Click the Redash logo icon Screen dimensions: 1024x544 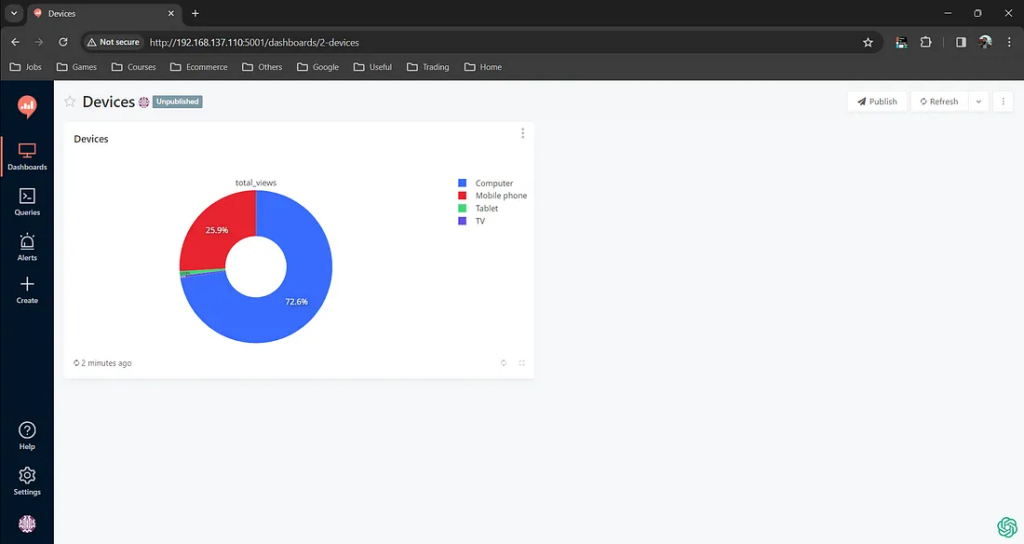[x=27, y=106]
